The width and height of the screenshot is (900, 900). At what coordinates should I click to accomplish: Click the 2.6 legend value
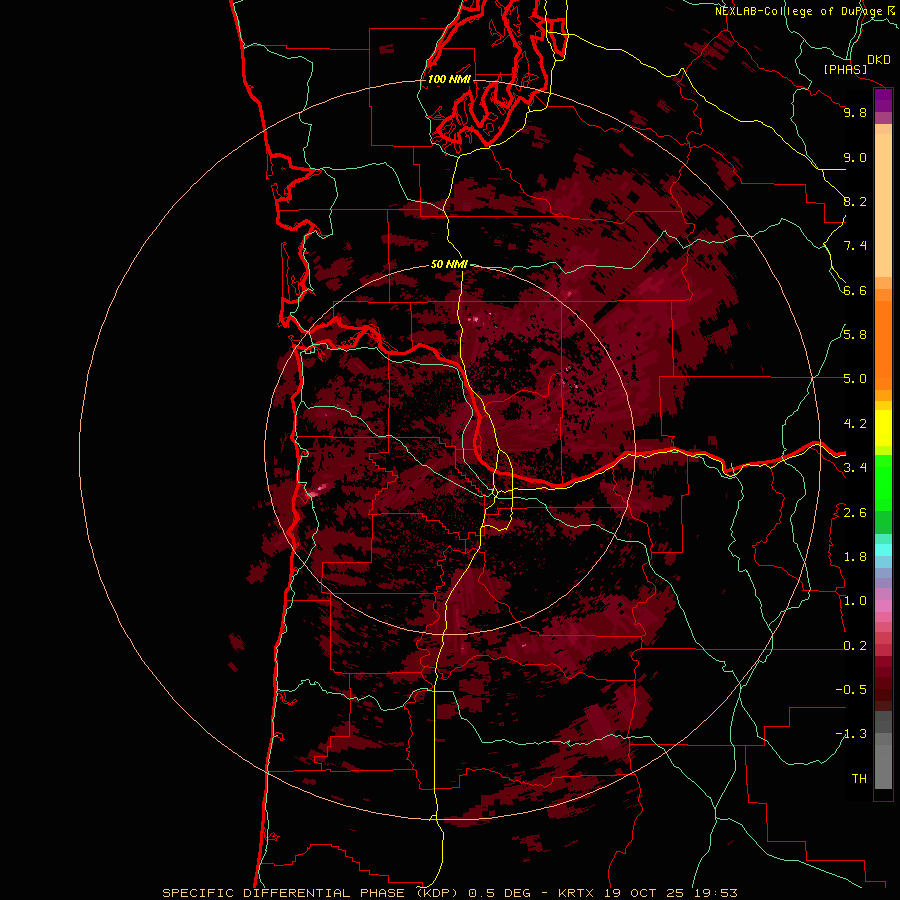point(855,513)
